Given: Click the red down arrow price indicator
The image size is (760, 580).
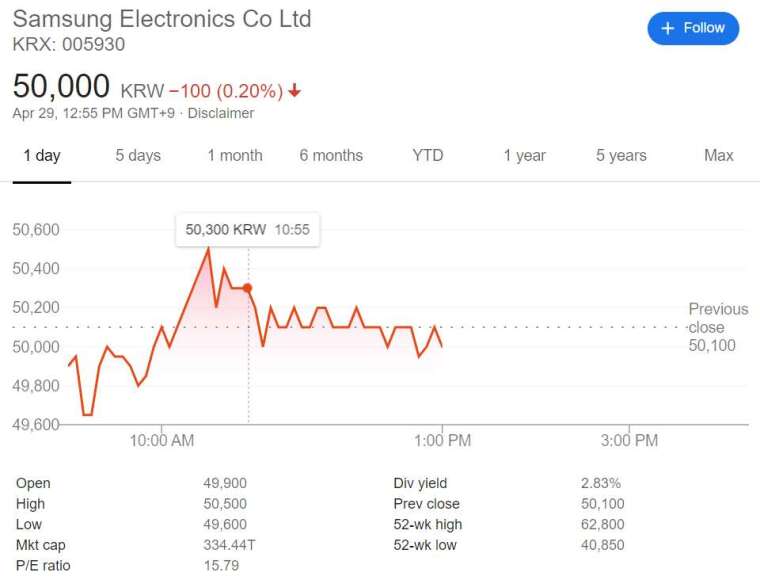Looking at the screenshot, I should [294, 90].
